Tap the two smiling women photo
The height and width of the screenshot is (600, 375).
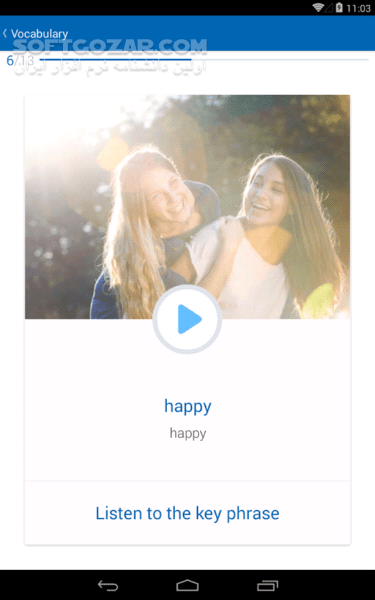click(x=187, y=207)
